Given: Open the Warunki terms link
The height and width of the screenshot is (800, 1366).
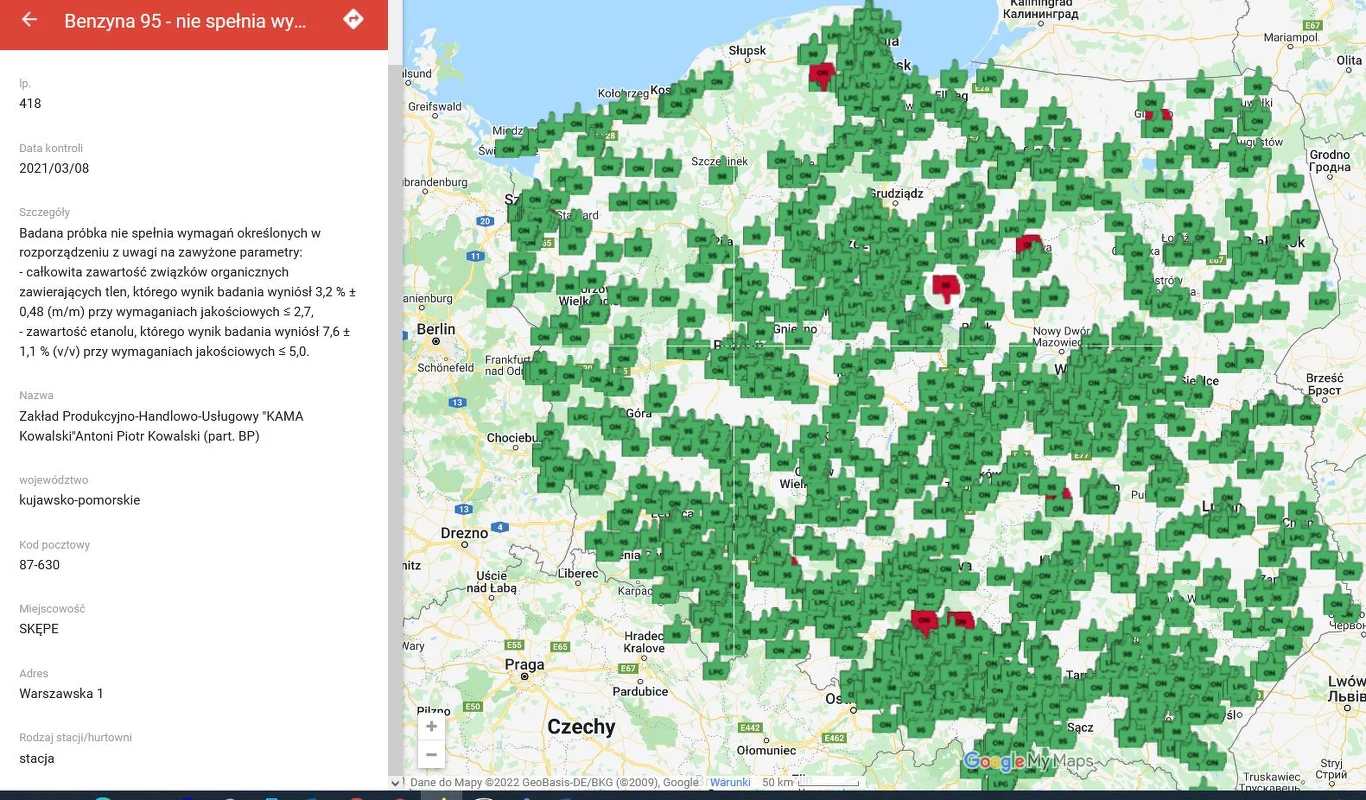Looking at the screenshot, I should (730, 782).
